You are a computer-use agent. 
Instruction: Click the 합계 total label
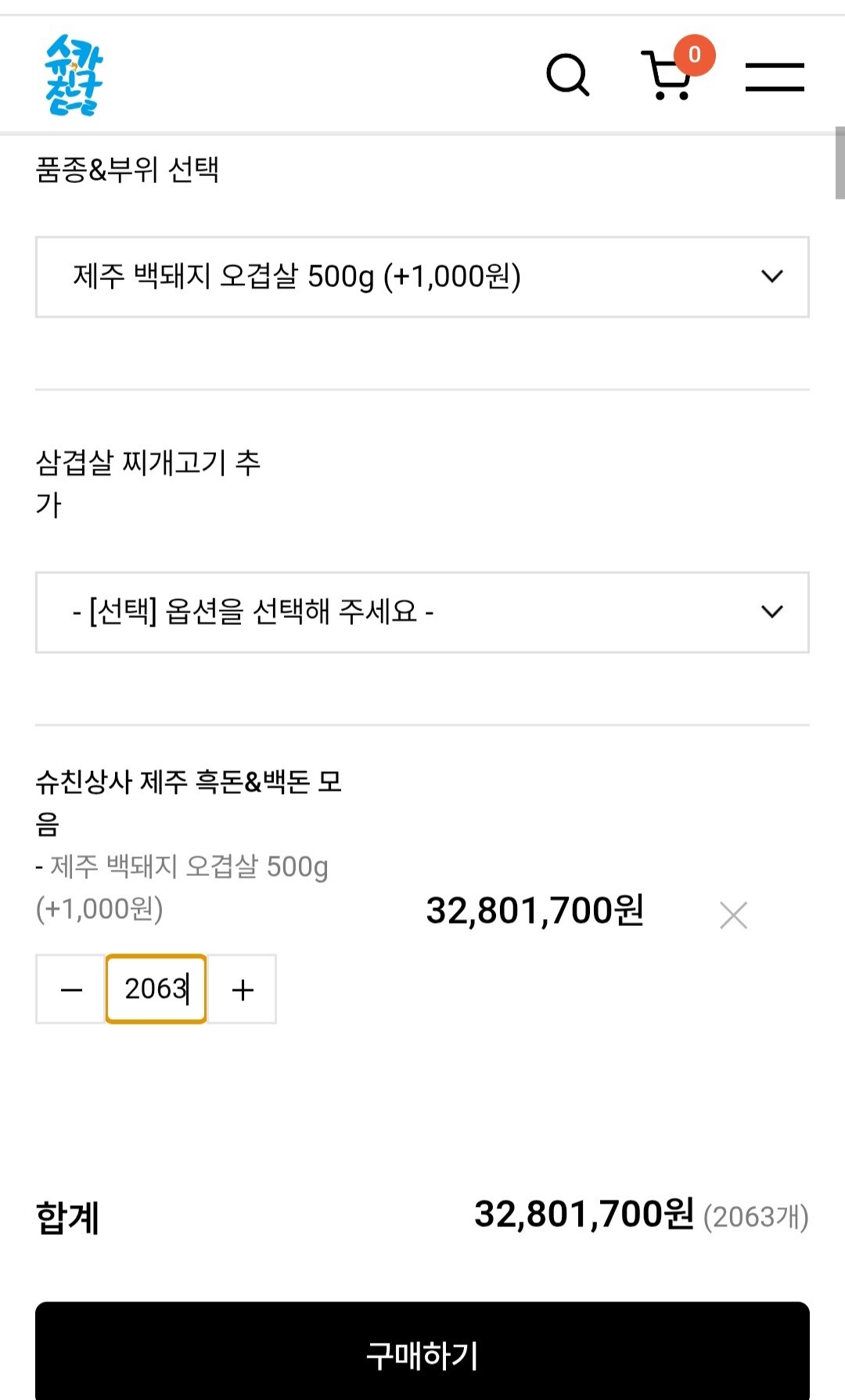pos(68,1217)
